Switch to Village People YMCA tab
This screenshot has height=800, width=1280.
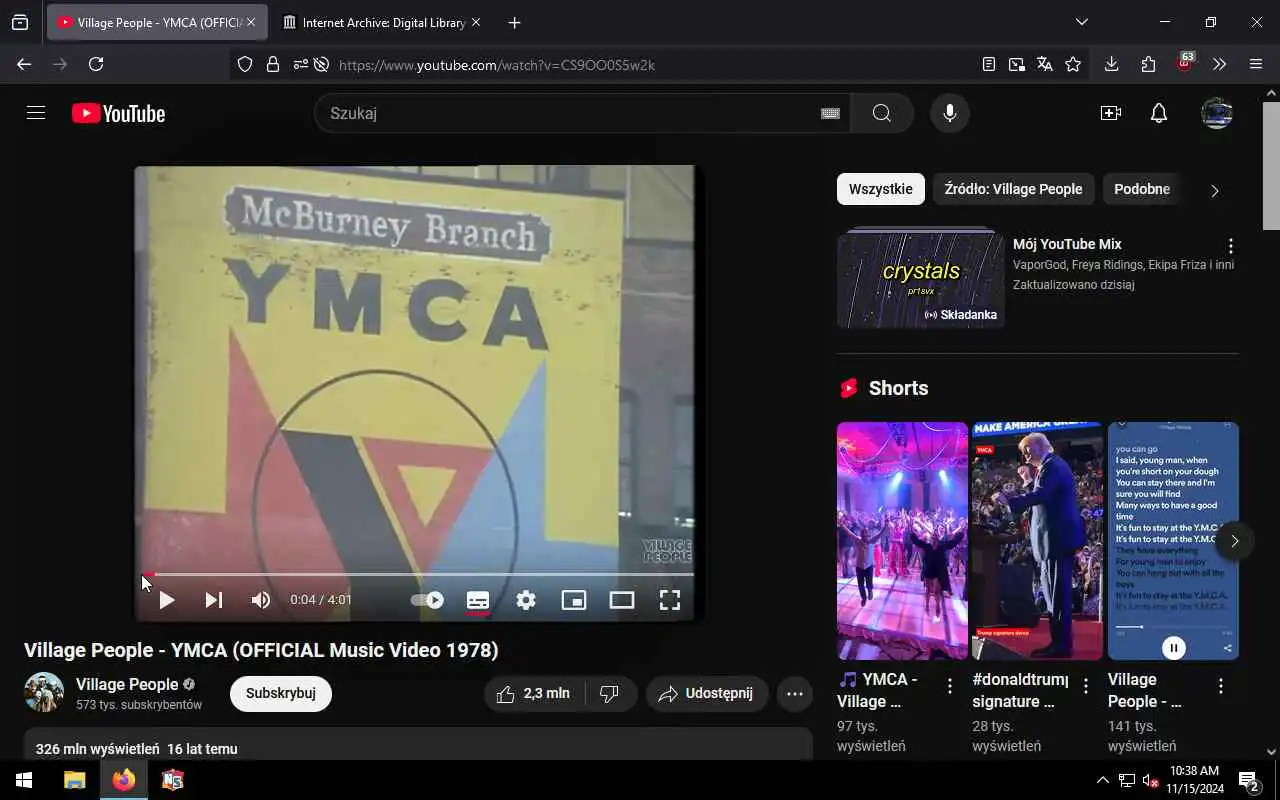(x=157, y=22)
